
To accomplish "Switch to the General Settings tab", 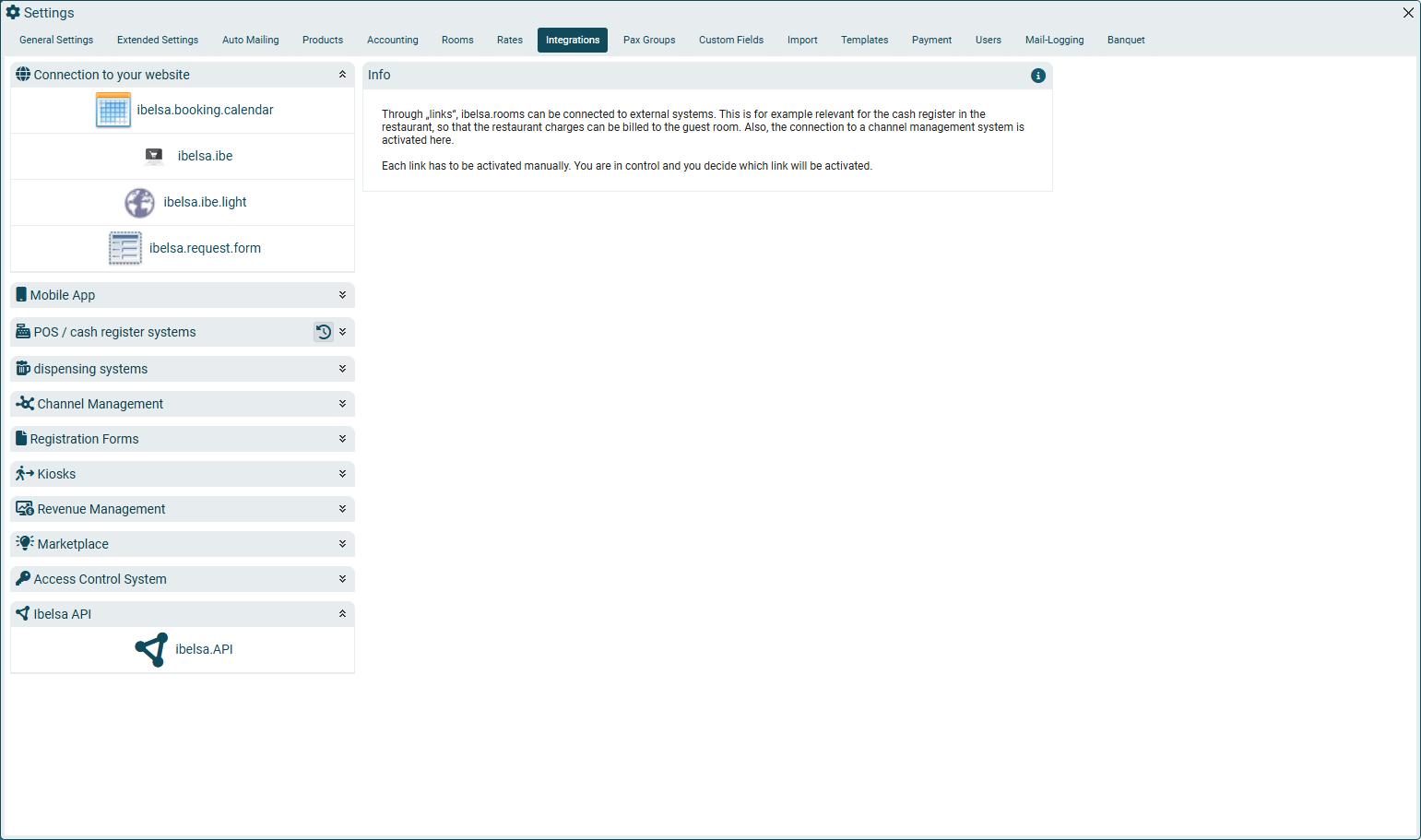I will click(x=56, y=41).
